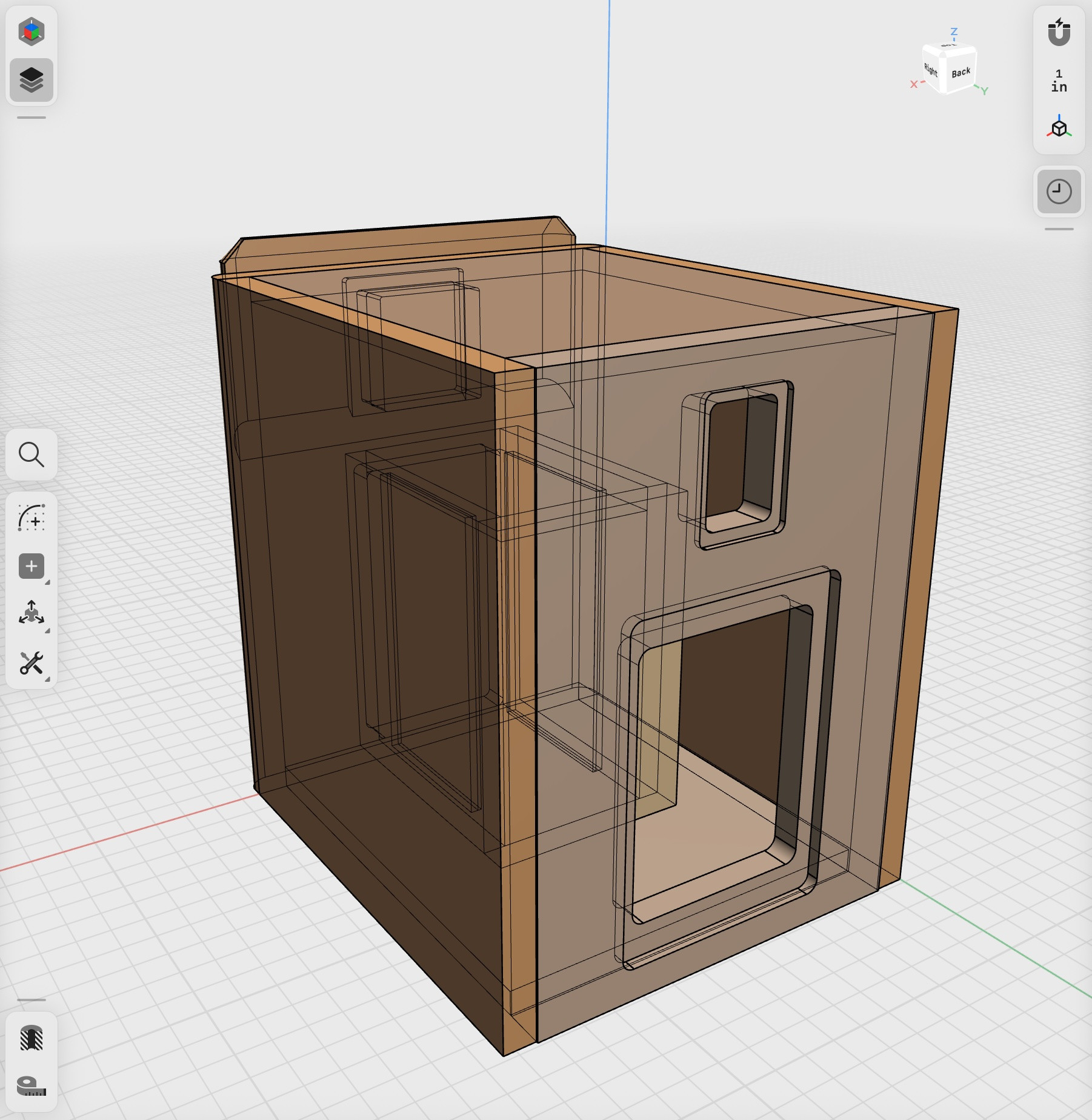Open the Add shape plus tool
This screenshot has height=1120, width=1092.
pyautogui.click(x=32, y=566)
